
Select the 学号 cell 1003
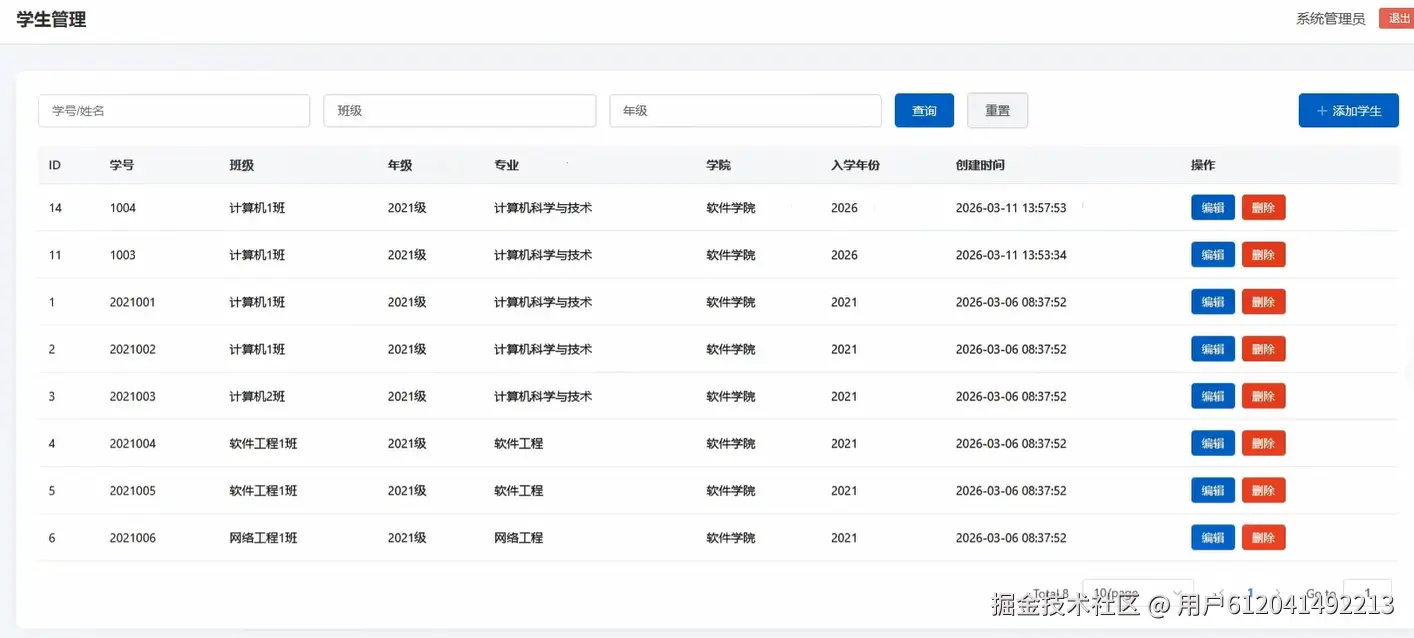(123, 255)
